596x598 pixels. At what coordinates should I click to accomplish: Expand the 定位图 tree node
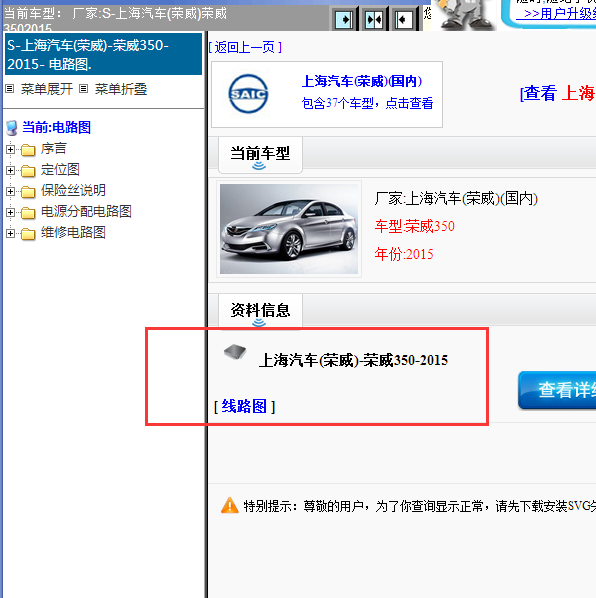point(11,170)
